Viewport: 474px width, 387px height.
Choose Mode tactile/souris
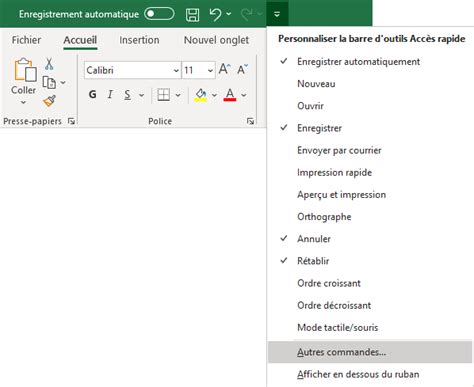(x=370, y=327)
